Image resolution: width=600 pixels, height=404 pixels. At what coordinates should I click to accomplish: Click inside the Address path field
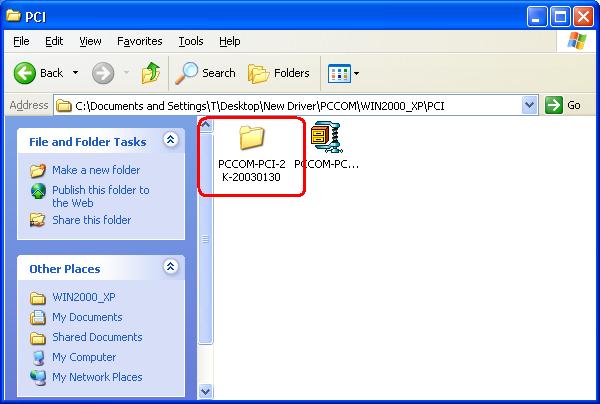point(289,105)
